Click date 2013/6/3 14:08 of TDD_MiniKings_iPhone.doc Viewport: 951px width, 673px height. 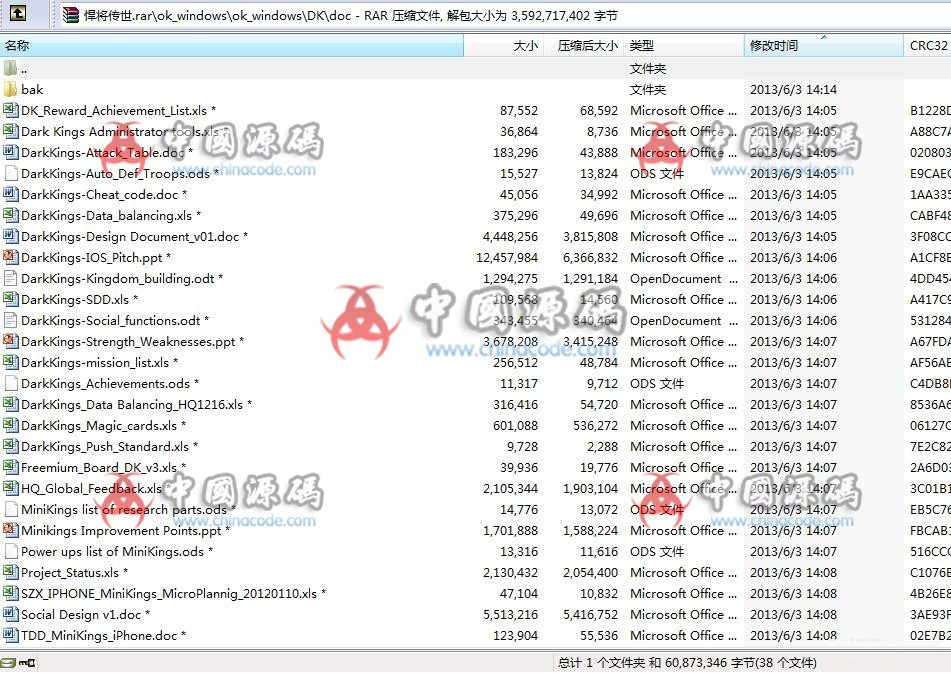pos(793,635)
